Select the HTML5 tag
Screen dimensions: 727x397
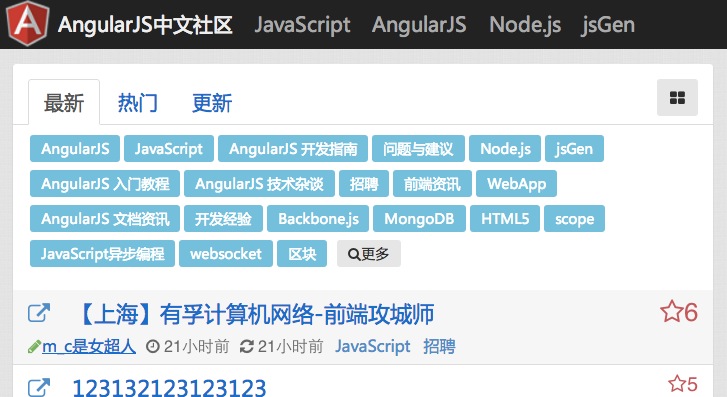(x=505, y=218)
